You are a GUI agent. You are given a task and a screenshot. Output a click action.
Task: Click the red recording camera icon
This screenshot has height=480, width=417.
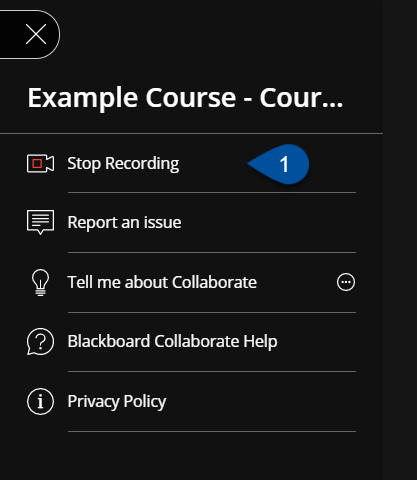[40, 163]
